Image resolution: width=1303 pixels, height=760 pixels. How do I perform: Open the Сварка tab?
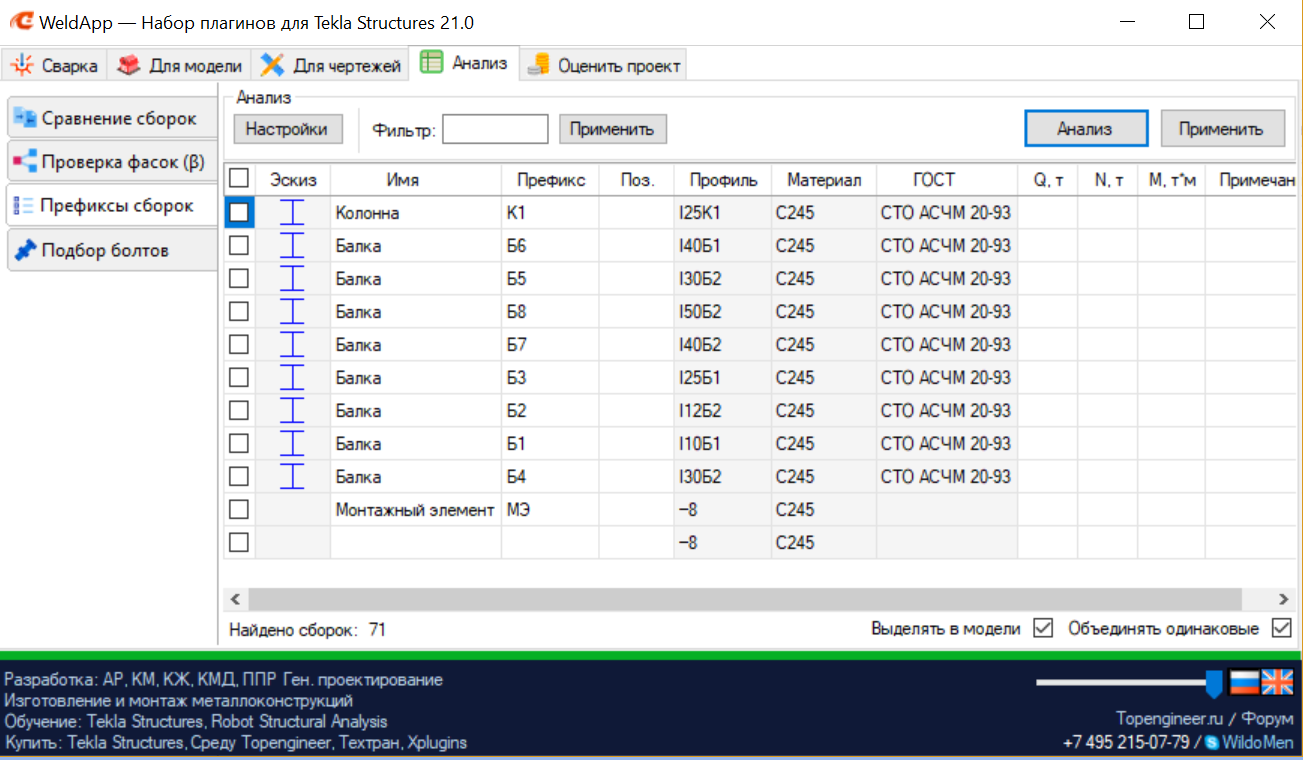pyautogui.click(x=55, y=66)
